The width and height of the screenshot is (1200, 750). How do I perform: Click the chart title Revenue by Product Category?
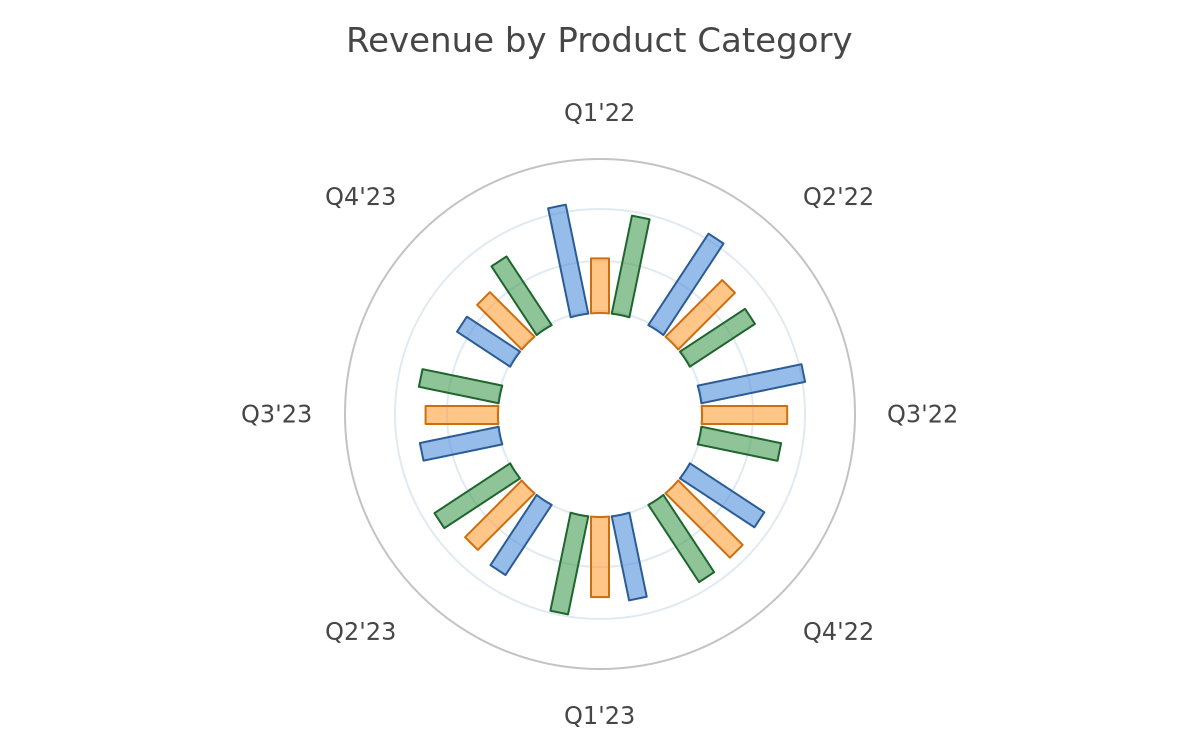pyautogui.click(x=599, y=42)
